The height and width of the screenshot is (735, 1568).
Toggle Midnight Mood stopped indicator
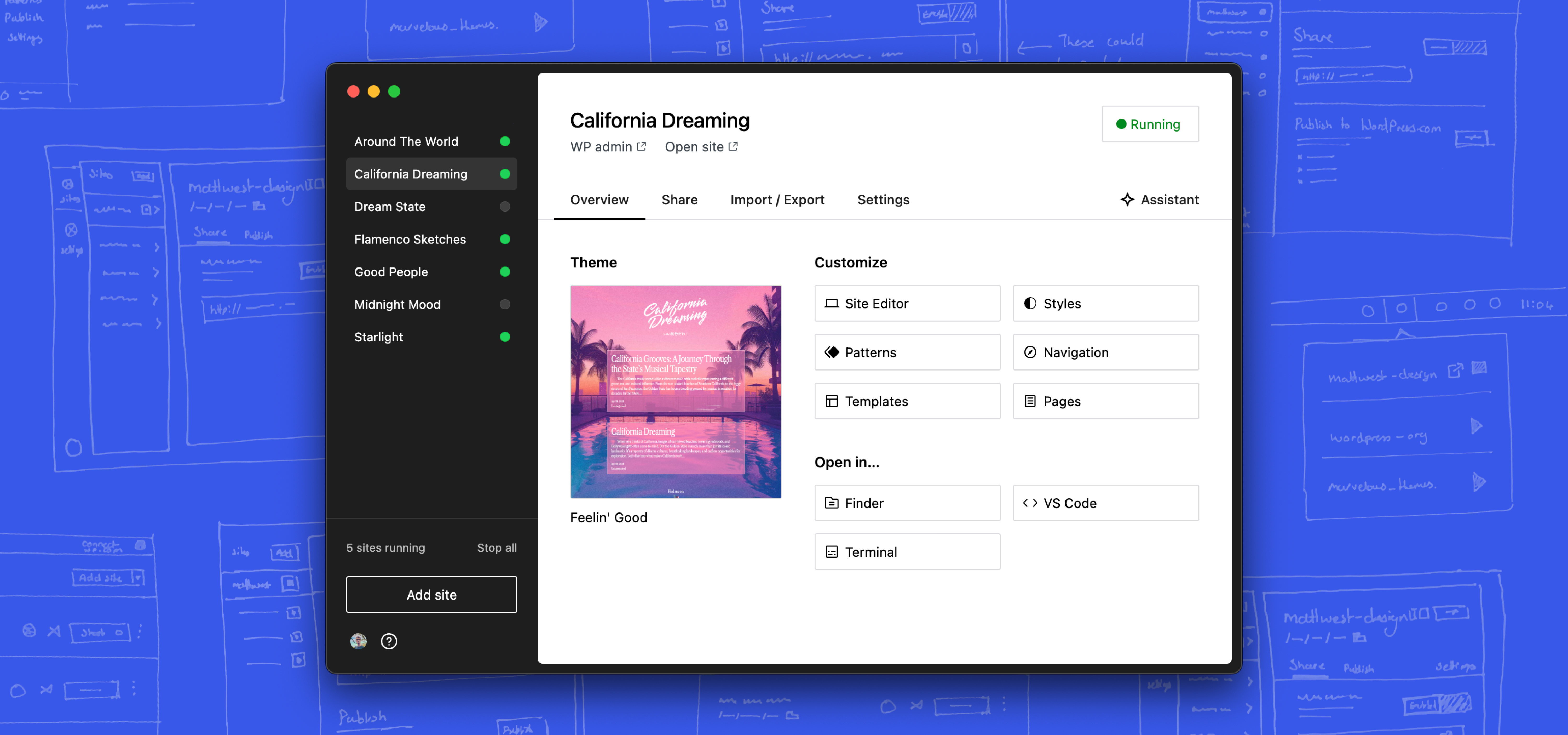pos(505,304)
